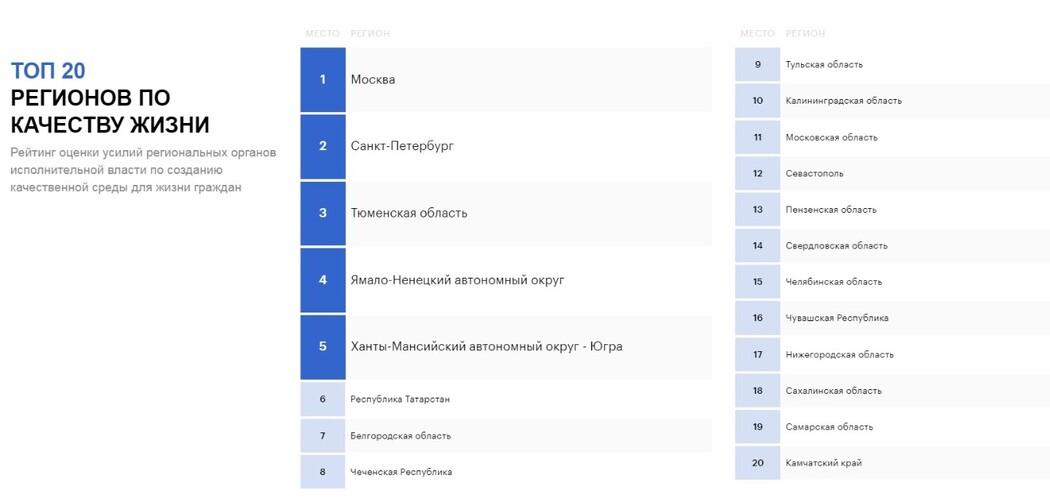Click Свердловская область in the ranking
Viewport: 1050px width, 499px height.
click(892, 246)
